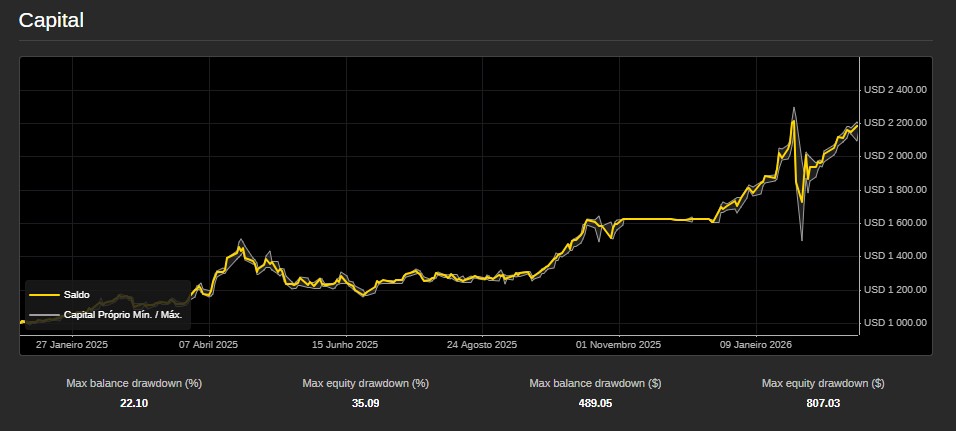Click the 09 Janeiro 2026 date marker

(756, 345)
